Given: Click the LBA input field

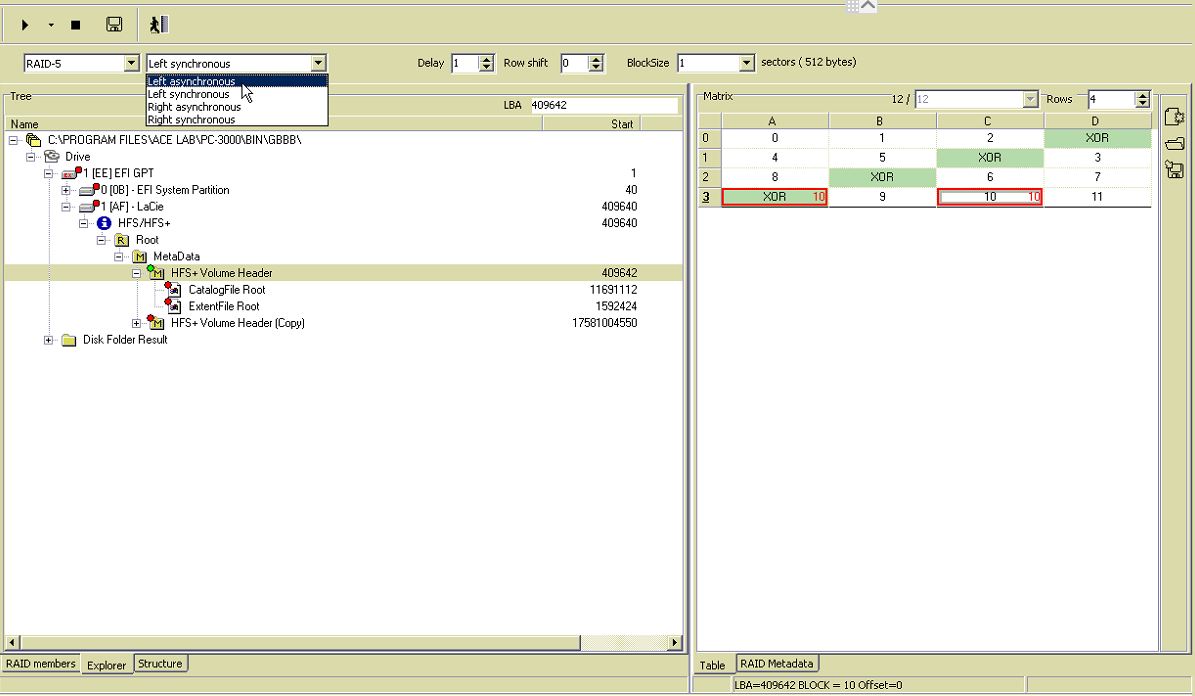Looking at the screenshot, I should [x=604, y=105].
